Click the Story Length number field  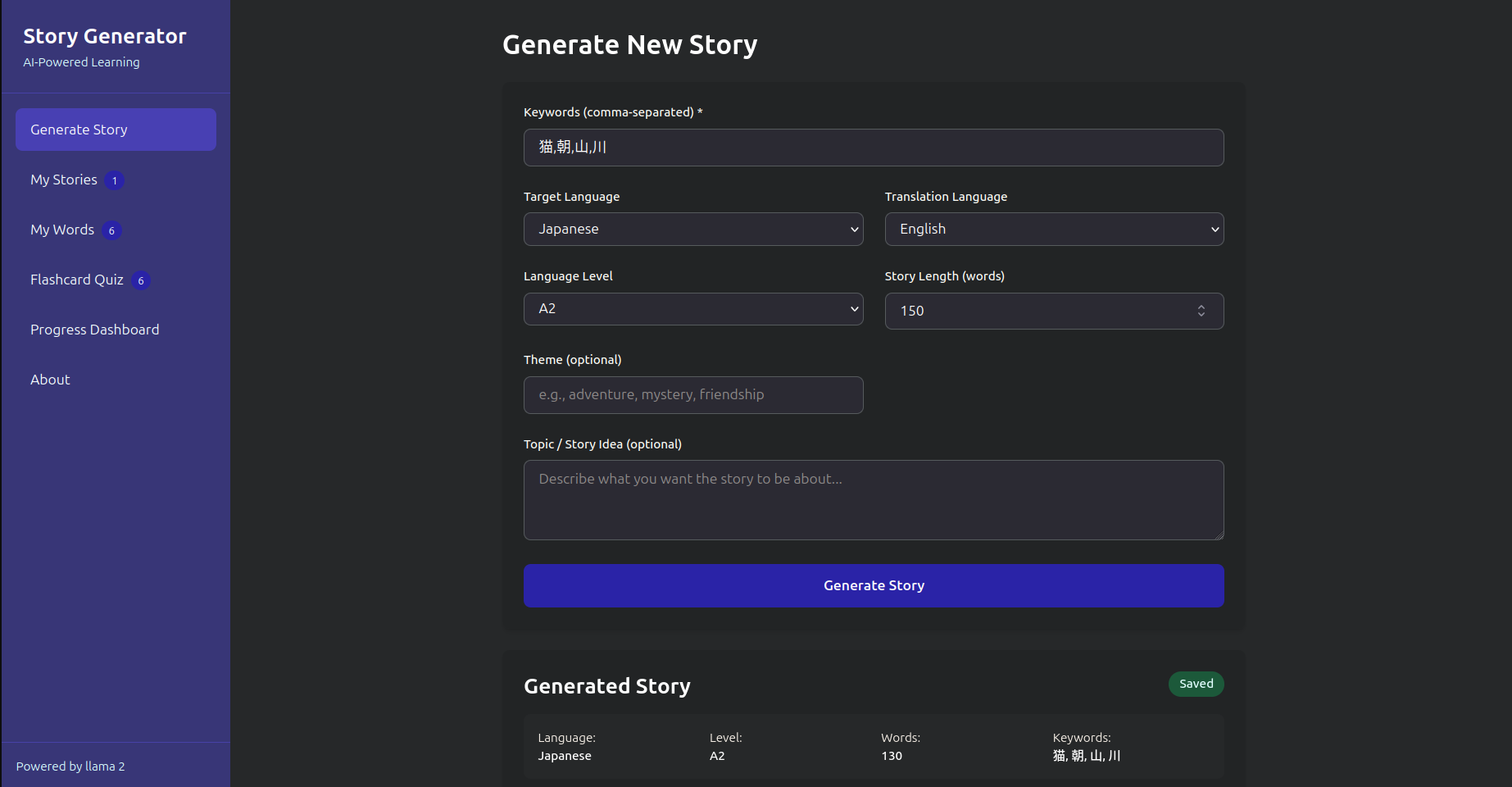point(1041,311)
